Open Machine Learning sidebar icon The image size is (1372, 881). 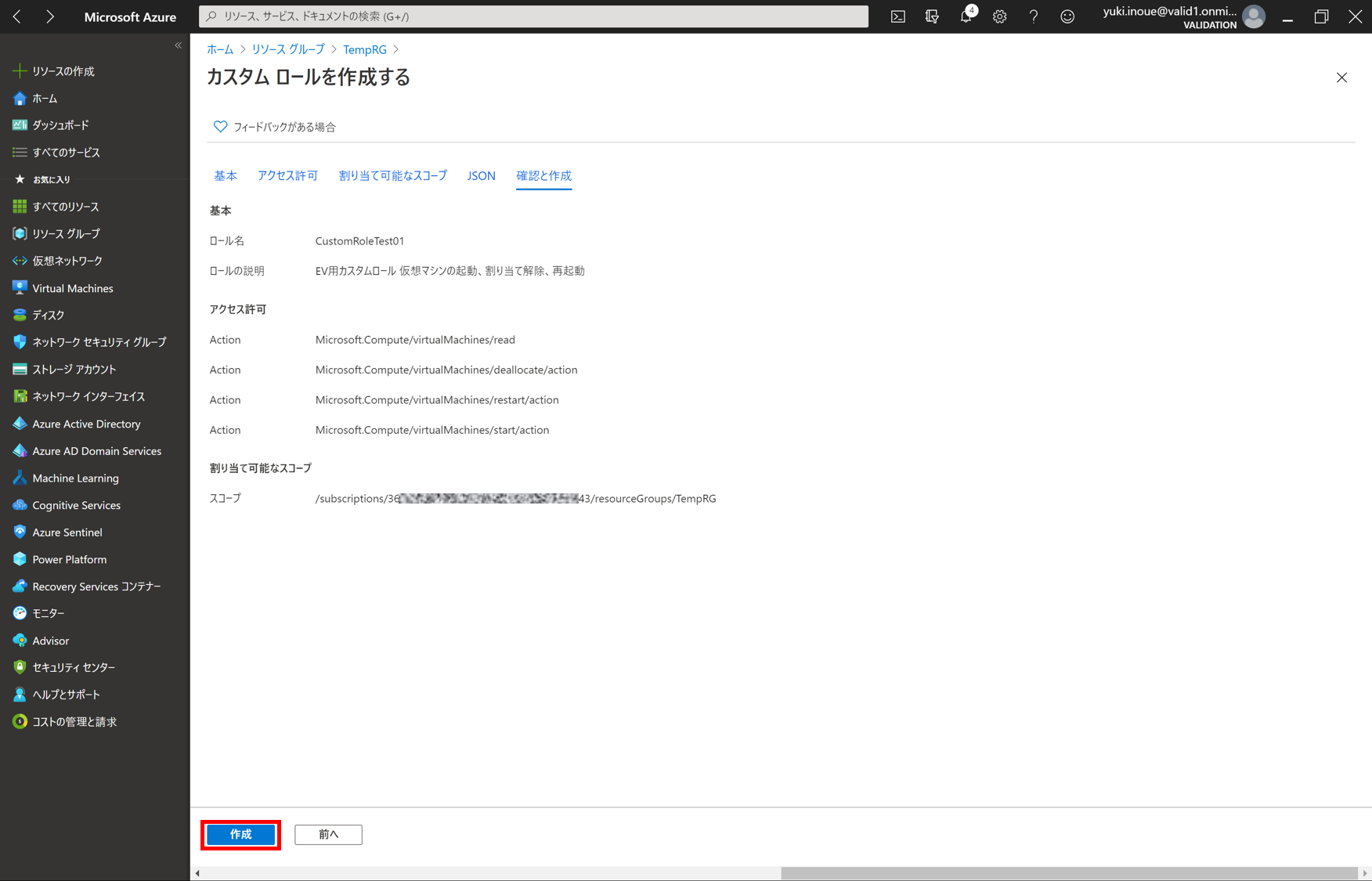point(20,478)
